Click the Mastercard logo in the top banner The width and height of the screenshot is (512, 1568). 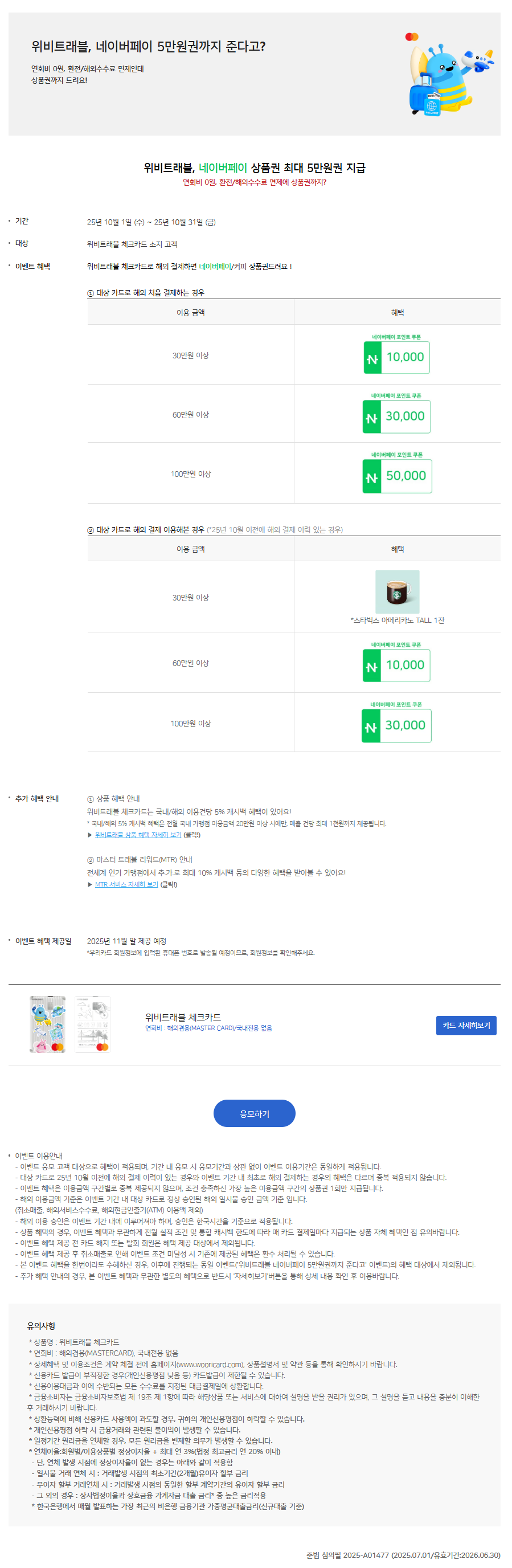pos(412,36)
